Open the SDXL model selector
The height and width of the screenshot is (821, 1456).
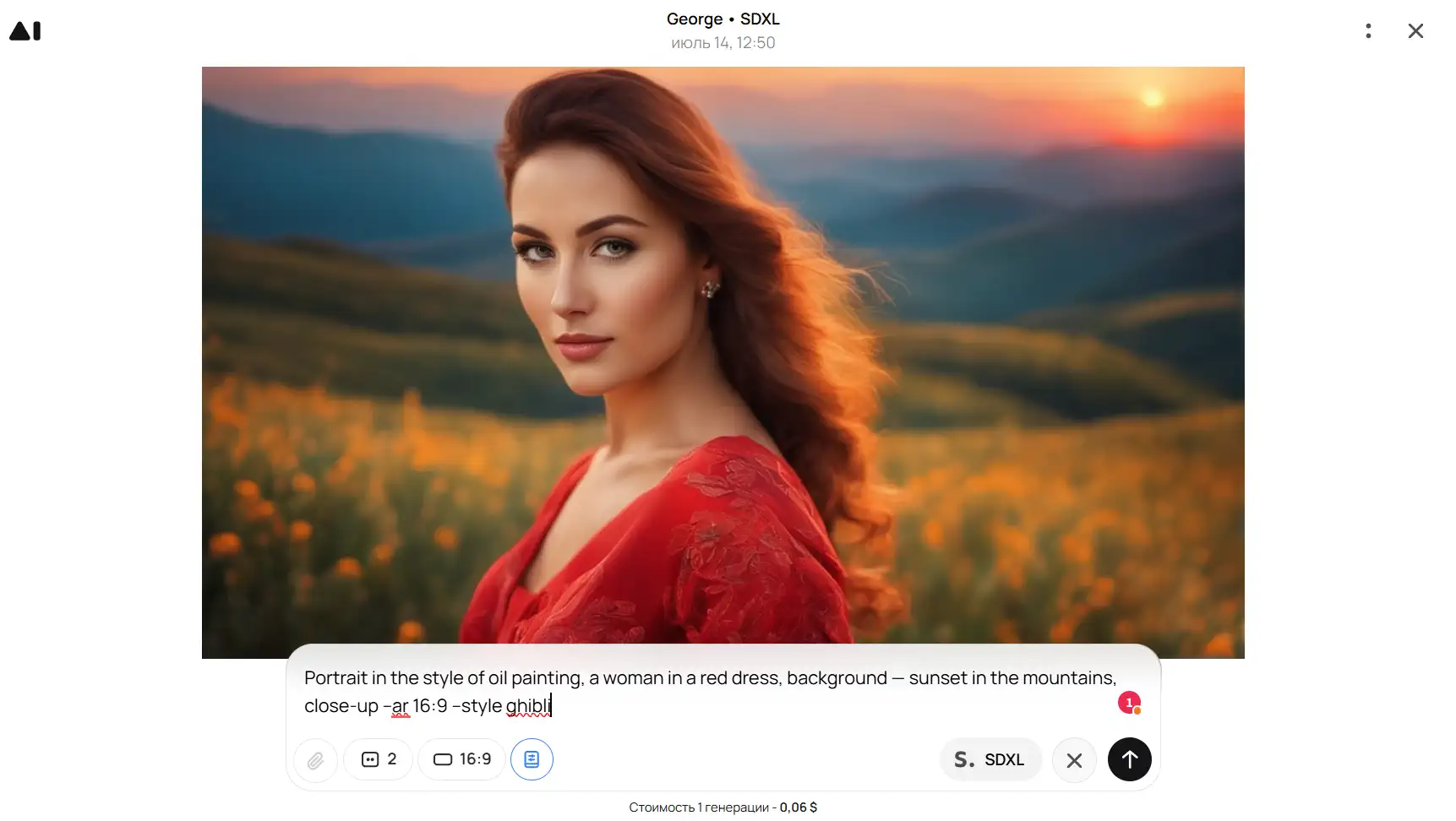pyautogui.click(x=990, y=759)
